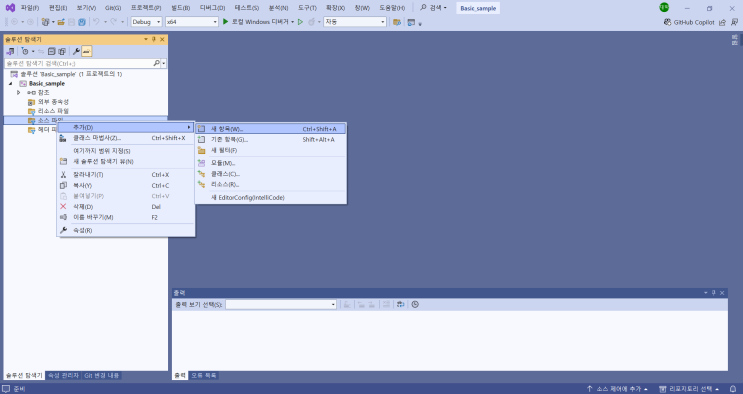Select the 외부 종속성 tree item

(53, 102)
